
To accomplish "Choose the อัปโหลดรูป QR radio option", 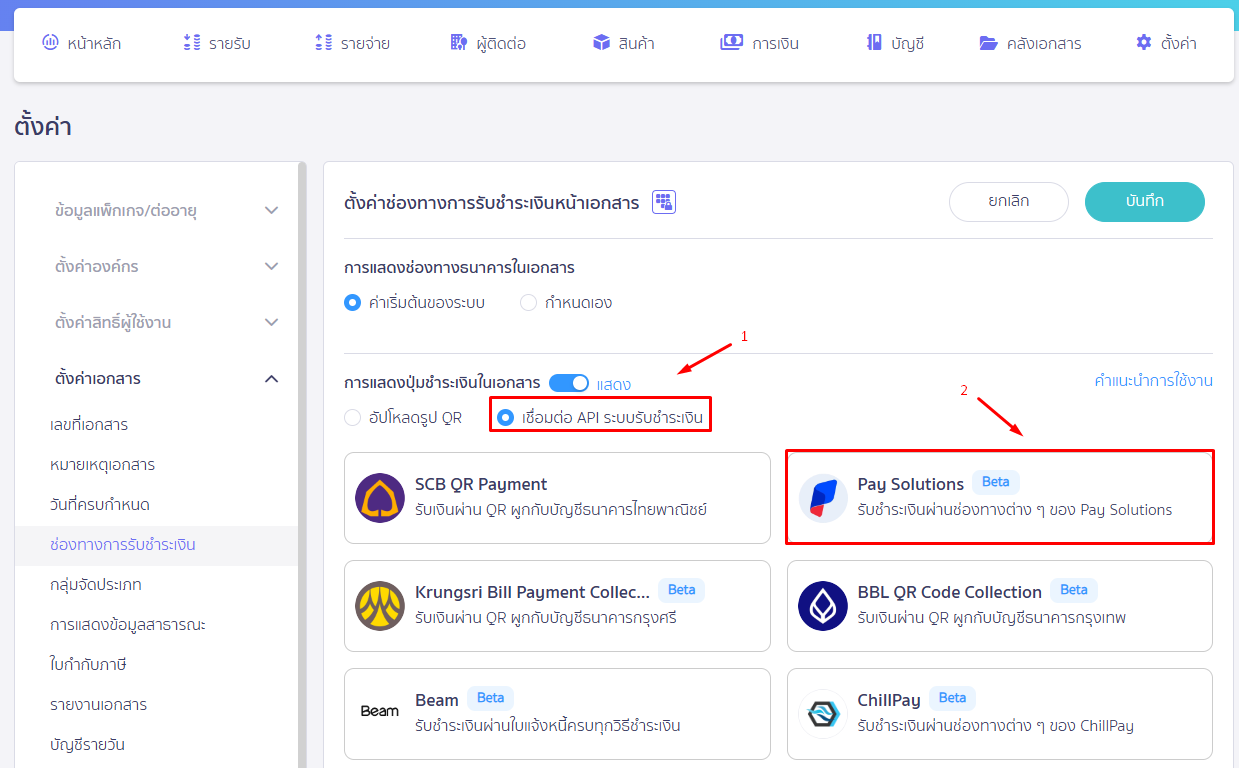I will click(352, 417).
